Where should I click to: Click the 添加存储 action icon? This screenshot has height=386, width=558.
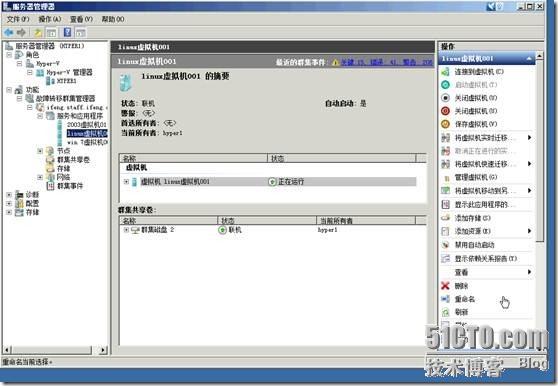tap(446, 218)
